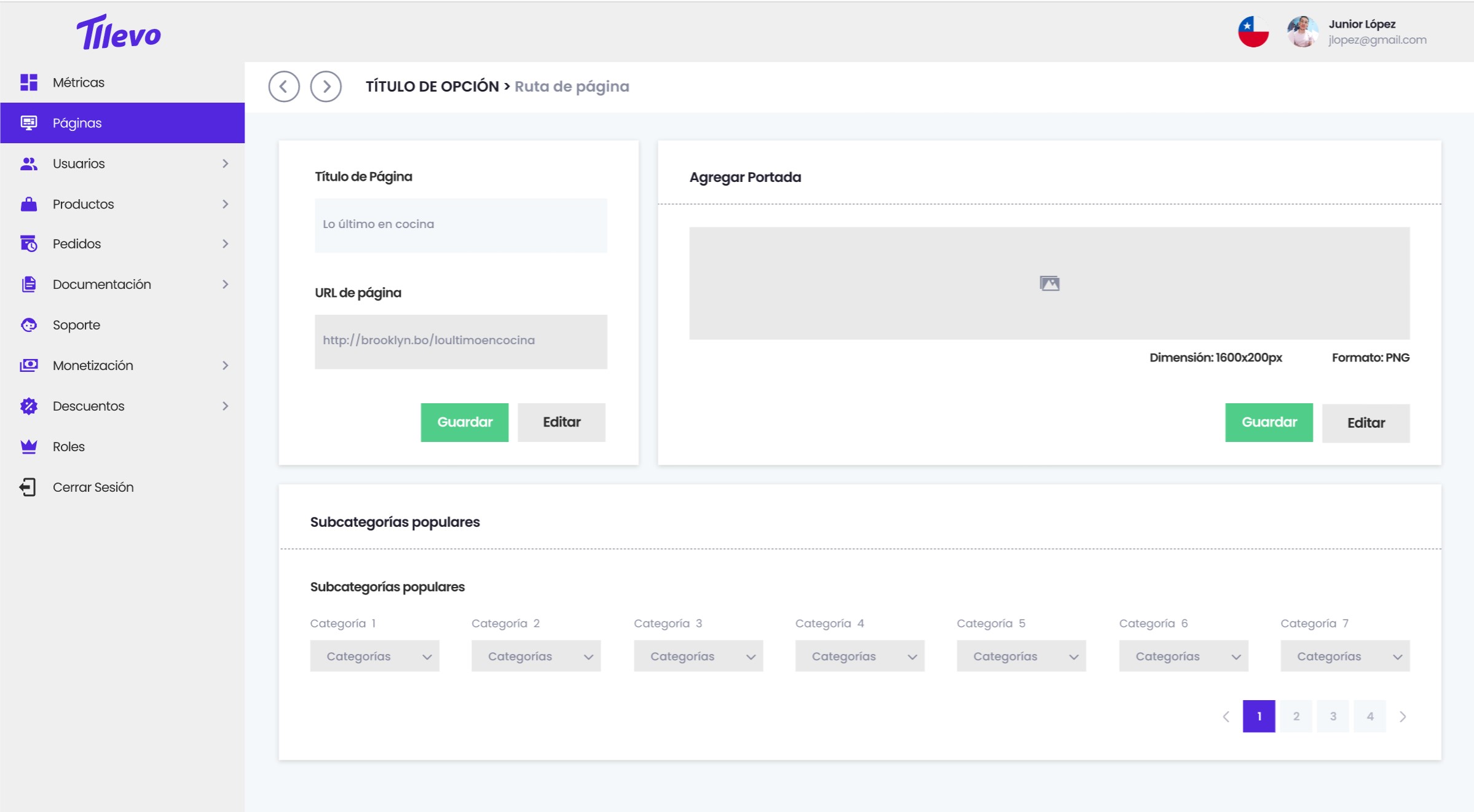This screenshot has height=812, width=1474.
Task: Expand the Pedidos submenu chevron
Action: coord(226,244)
